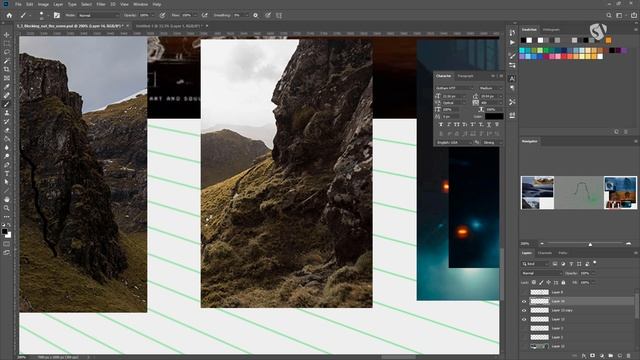Open the File menu

coord(18,4)
